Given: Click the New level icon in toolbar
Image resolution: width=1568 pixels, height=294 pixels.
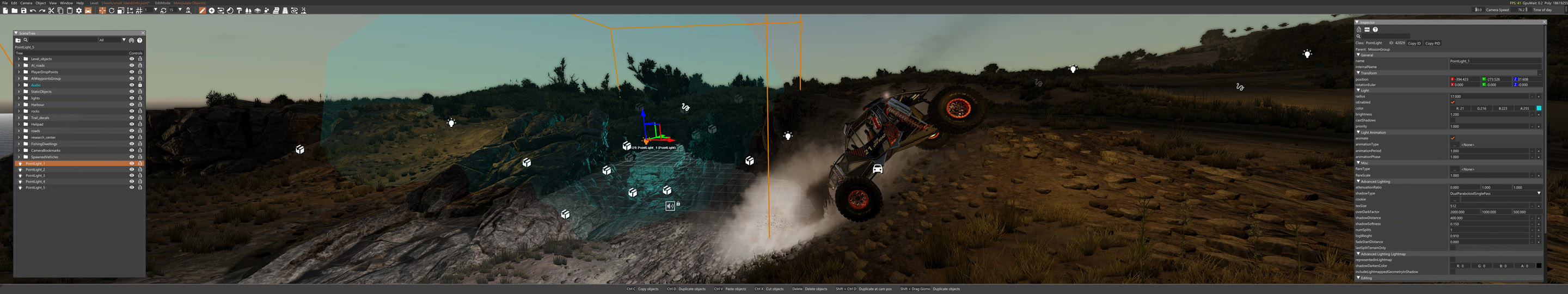Looking at the screenshot, I should coord(5,10).
